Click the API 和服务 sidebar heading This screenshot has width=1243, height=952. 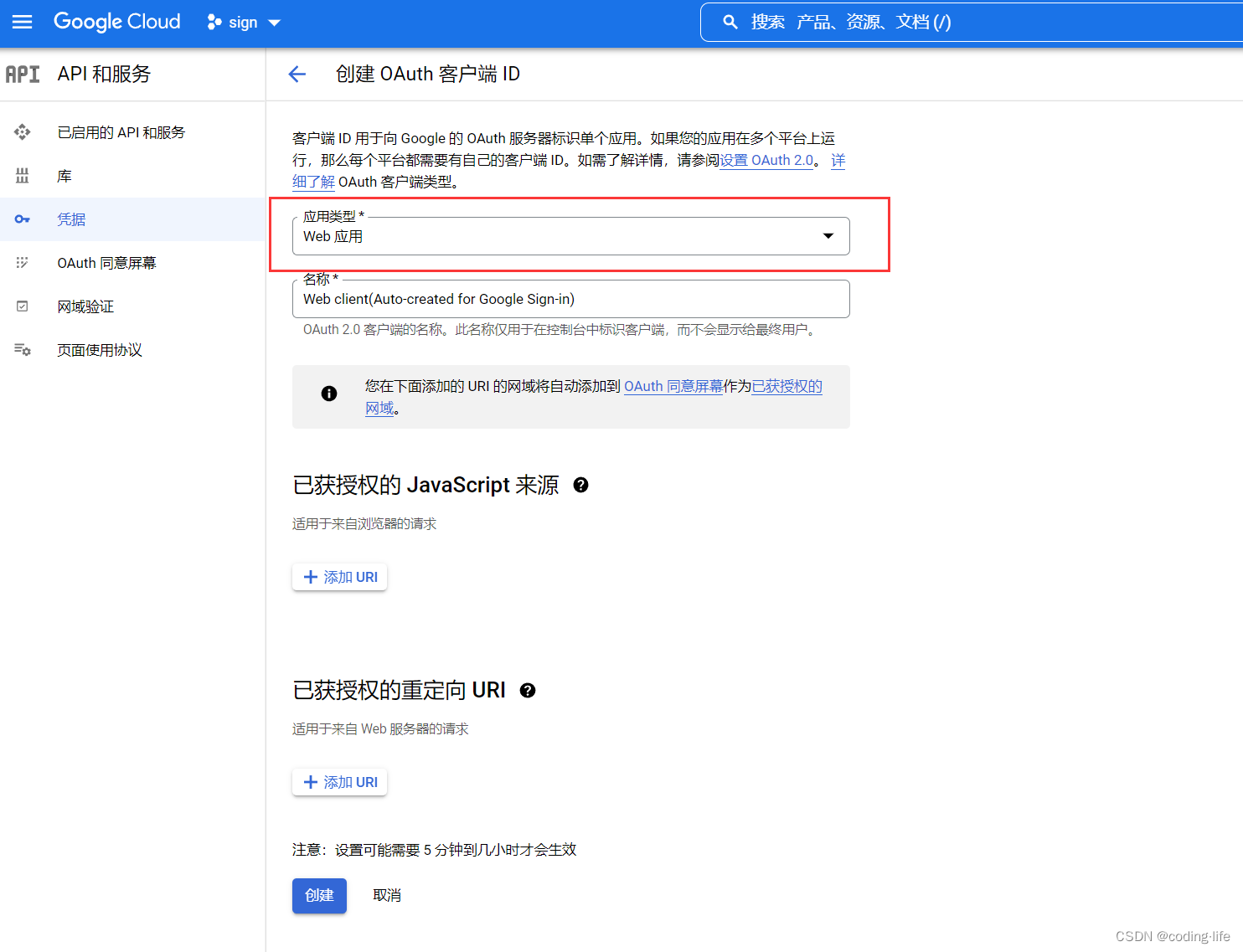coord(104,74)
